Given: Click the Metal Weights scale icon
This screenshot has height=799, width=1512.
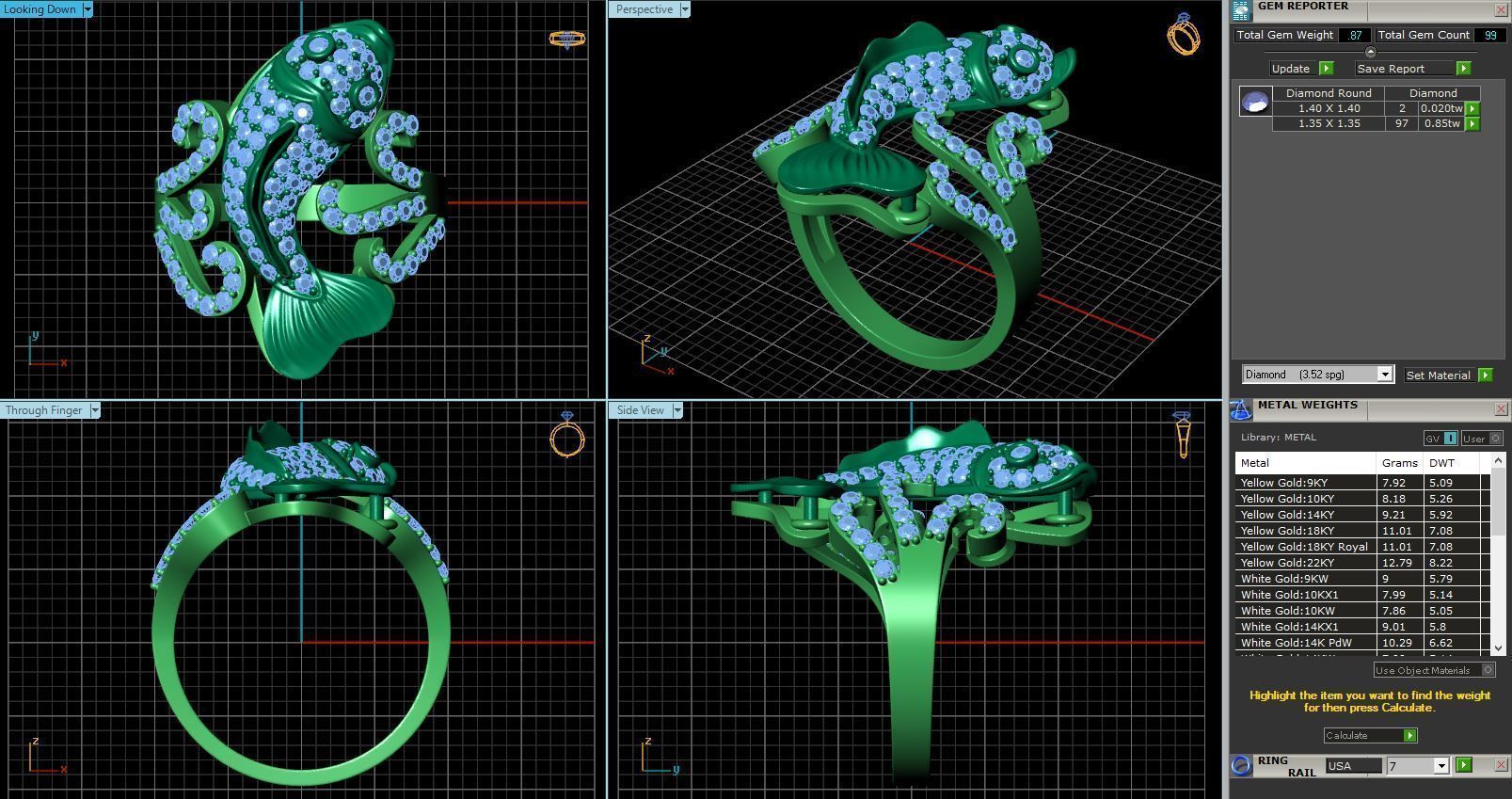Looking at the screenshot, I should point(1241,410).
